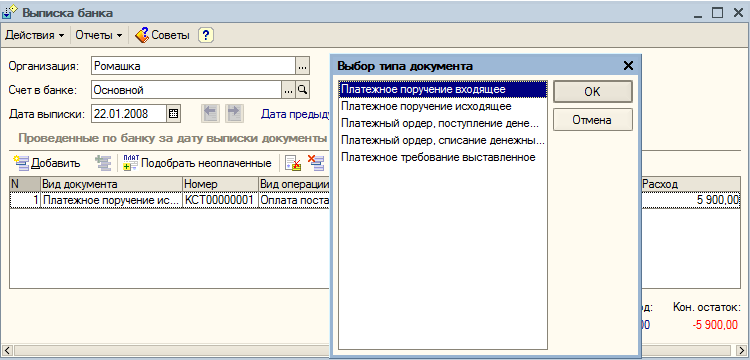Open the Действия menu
The image size is (750, 360).
click(34, 35)
